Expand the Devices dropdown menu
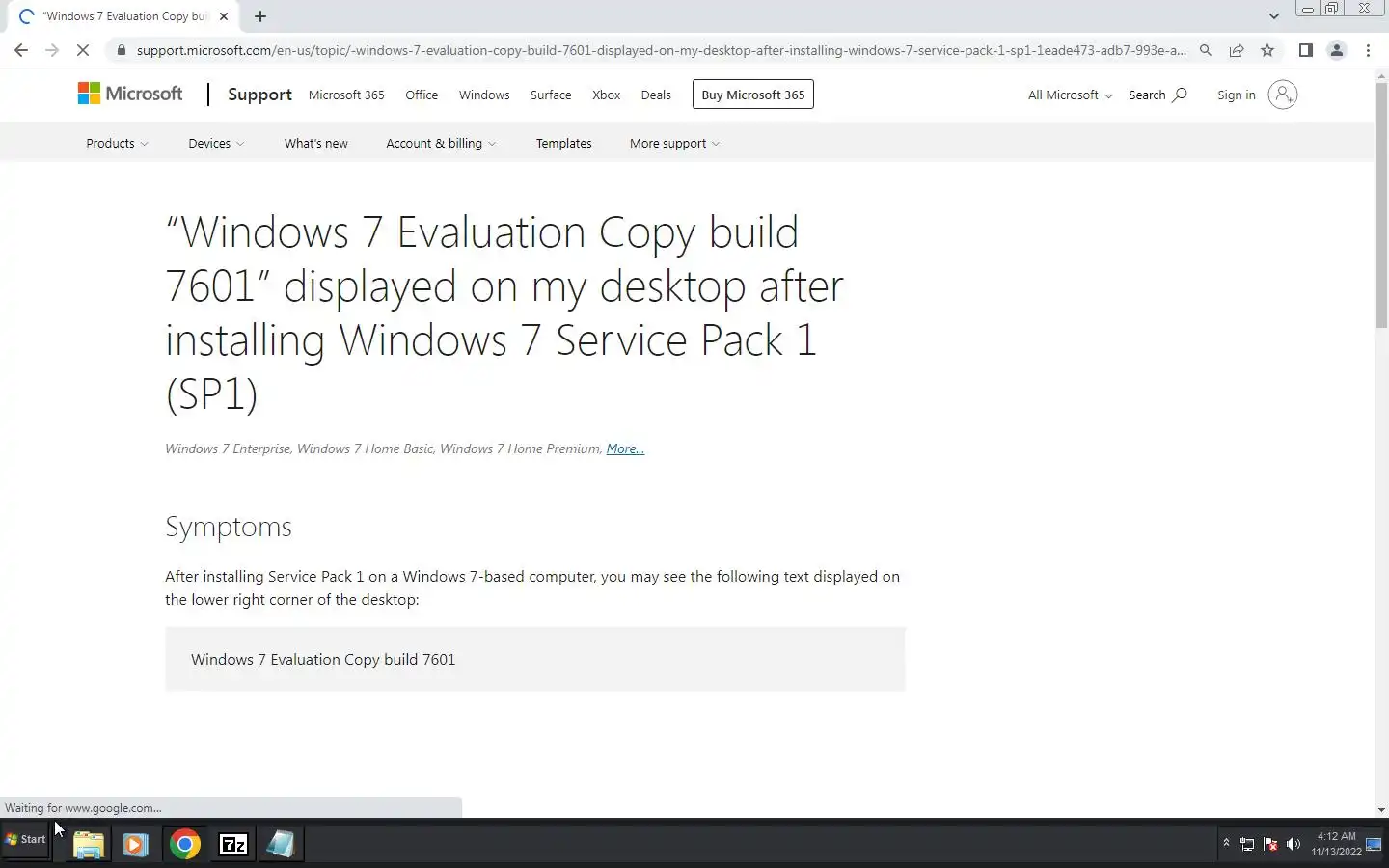 tap(216, 143)
